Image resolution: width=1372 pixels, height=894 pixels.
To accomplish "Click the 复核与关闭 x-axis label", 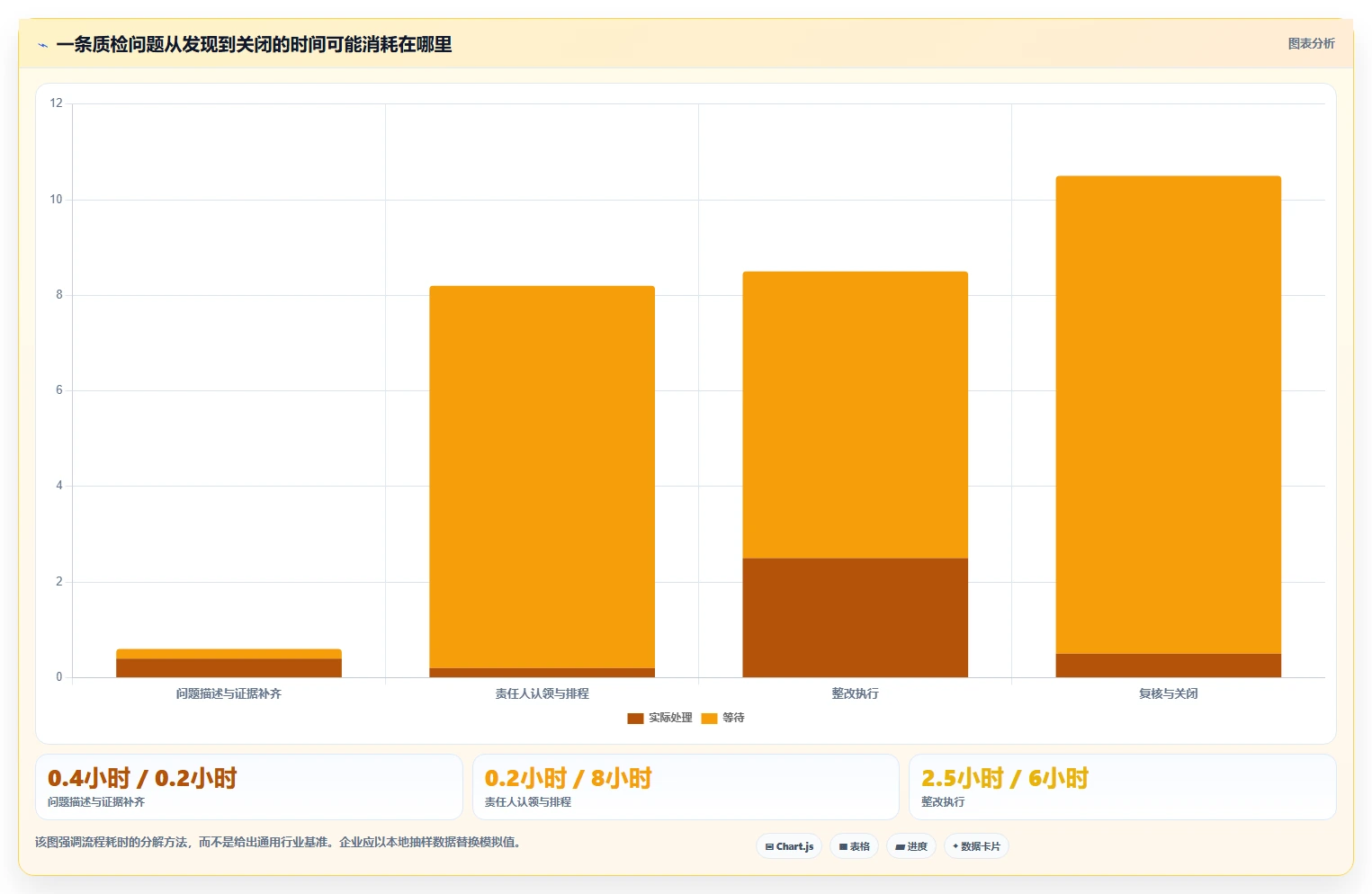I will coord(1168,693).
